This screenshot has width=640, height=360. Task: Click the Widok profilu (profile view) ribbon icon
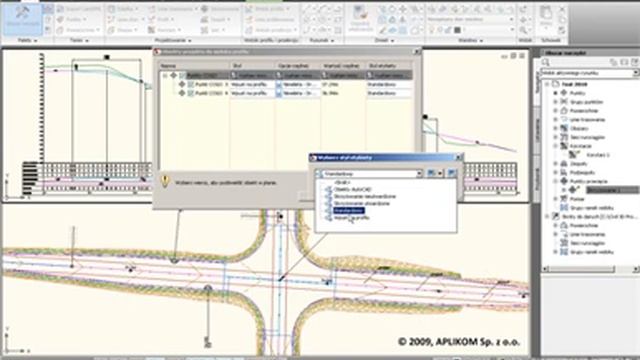(x=249, y=9)
